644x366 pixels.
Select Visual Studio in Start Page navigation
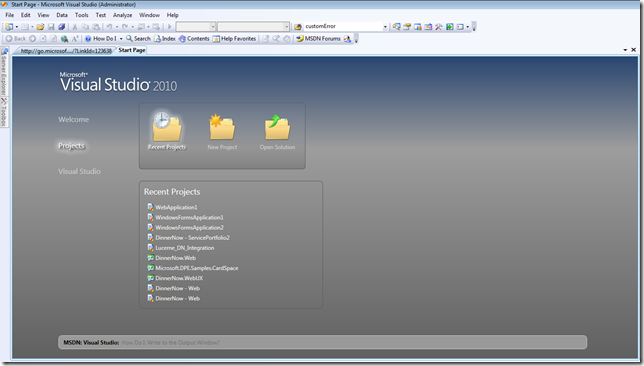click(x=79, y=171)
